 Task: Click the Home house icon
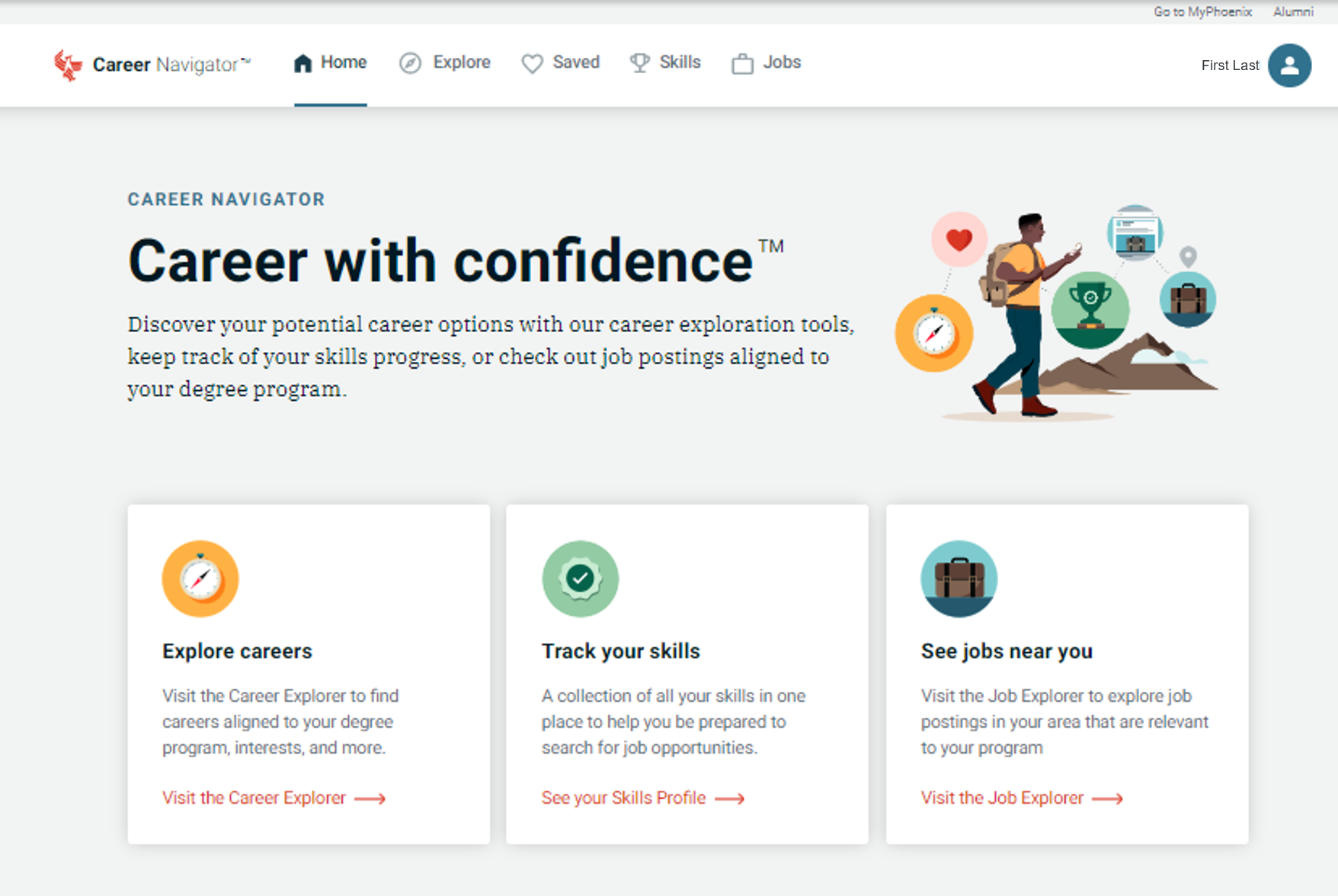click(302, 63)
